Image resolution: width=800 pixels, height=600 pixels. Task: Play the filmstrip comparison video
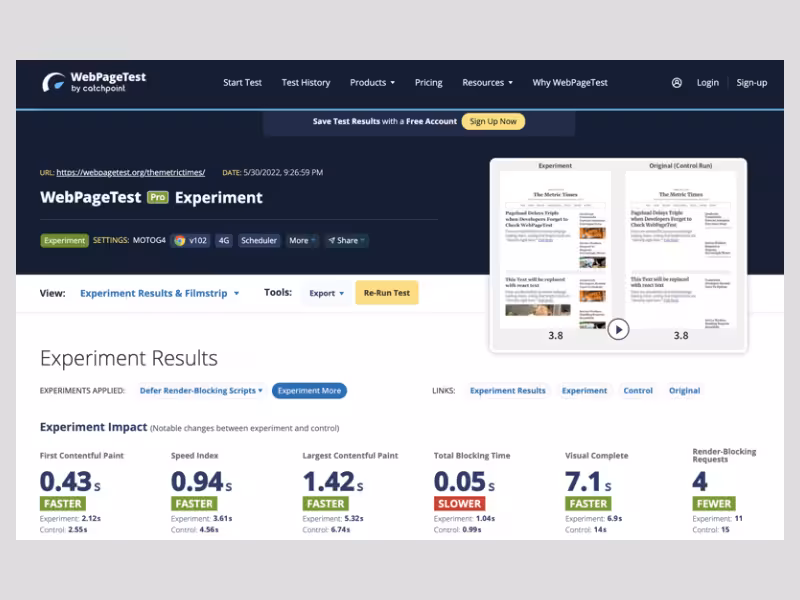(x=618, y=328)
